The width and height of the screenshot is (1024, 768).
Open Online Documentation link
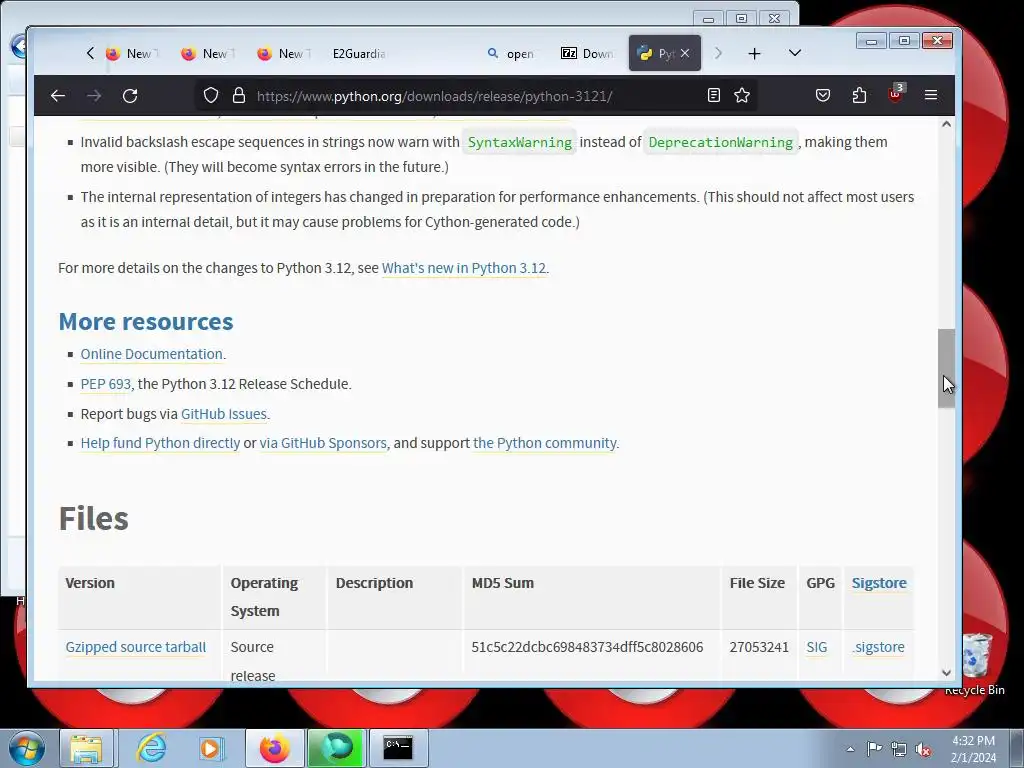[x=152, y=354]
